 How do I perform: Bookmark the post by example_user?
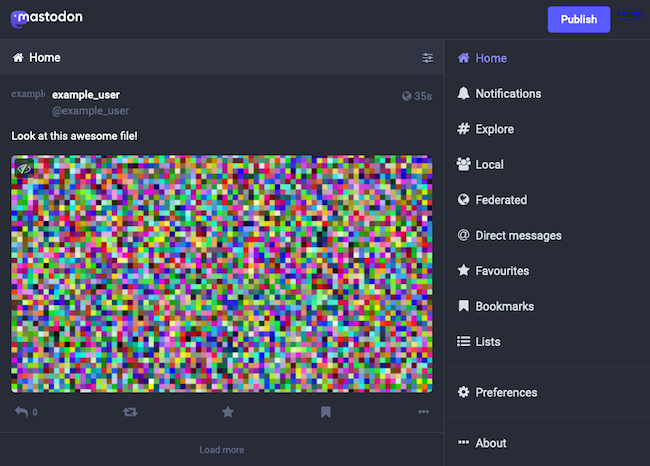click(x=326, y=411)
